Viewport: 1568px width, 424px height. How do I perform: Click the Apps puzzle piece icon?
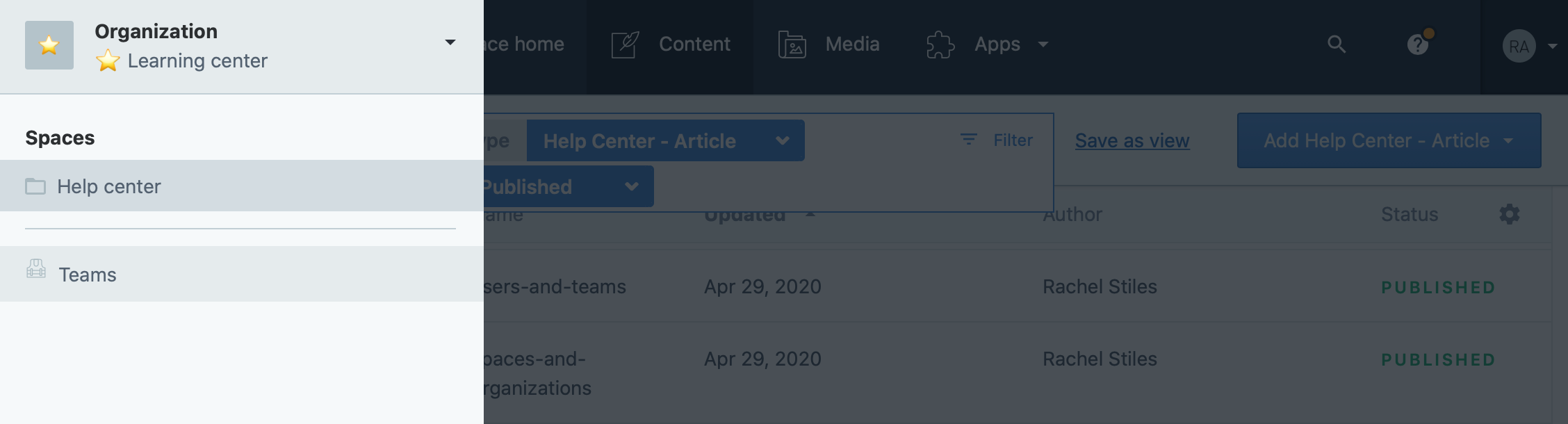pos(940,44)
